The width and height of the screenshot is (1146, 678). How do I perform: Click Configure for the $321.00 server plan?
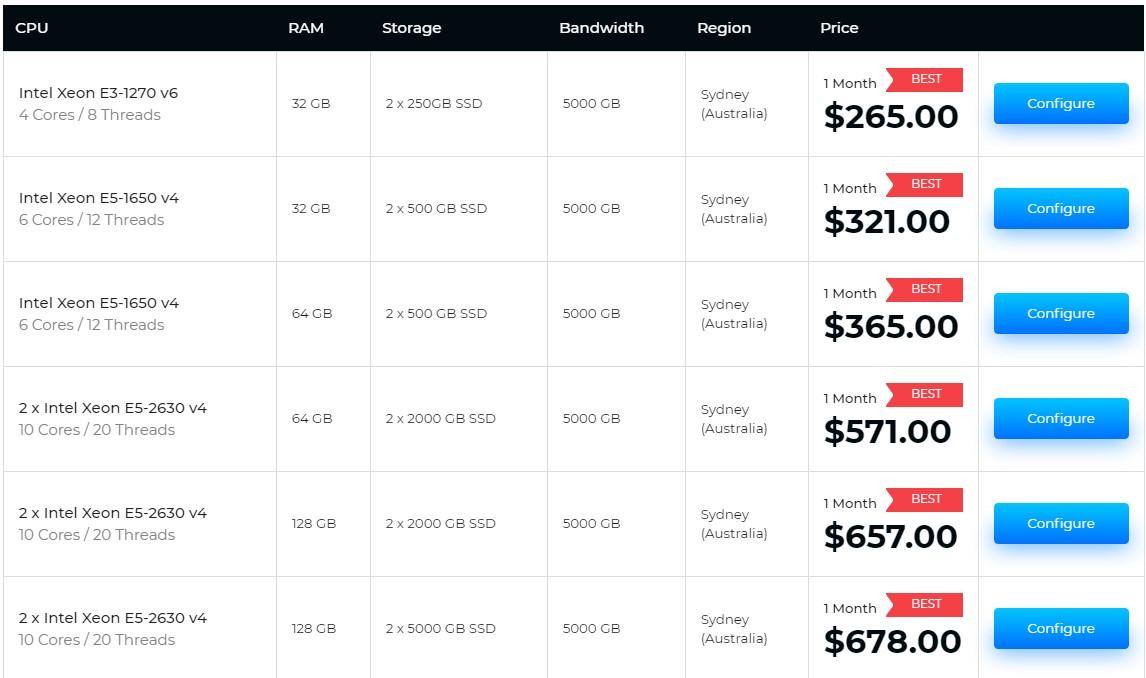(1060, 208)
